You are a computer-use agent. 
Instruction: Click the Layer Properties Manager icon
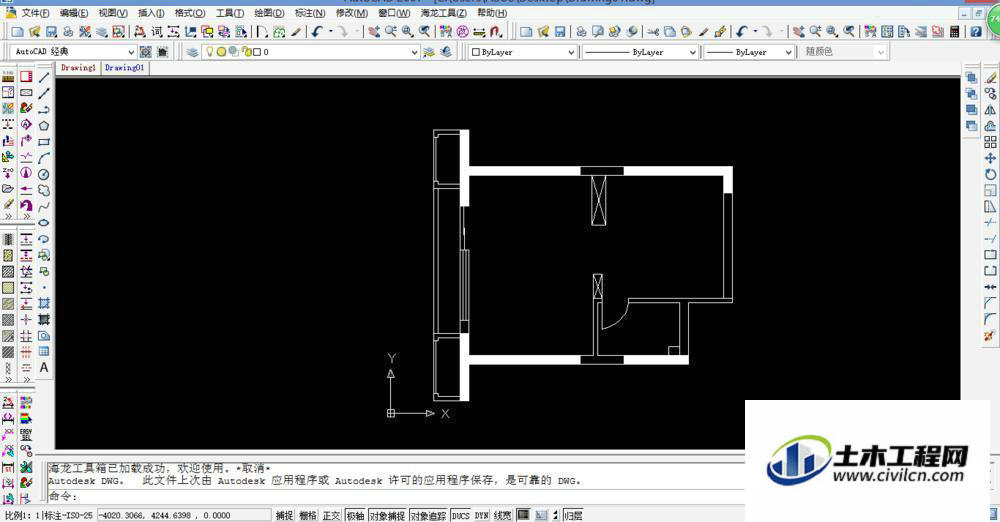point(192,52)
